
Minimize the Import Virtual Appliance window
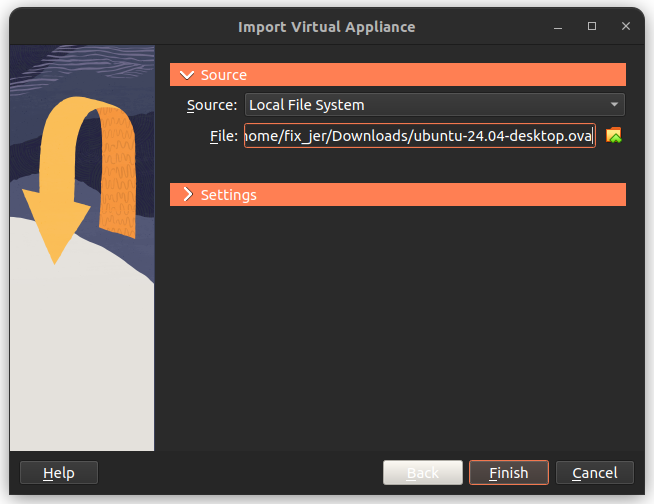point(558,27)
